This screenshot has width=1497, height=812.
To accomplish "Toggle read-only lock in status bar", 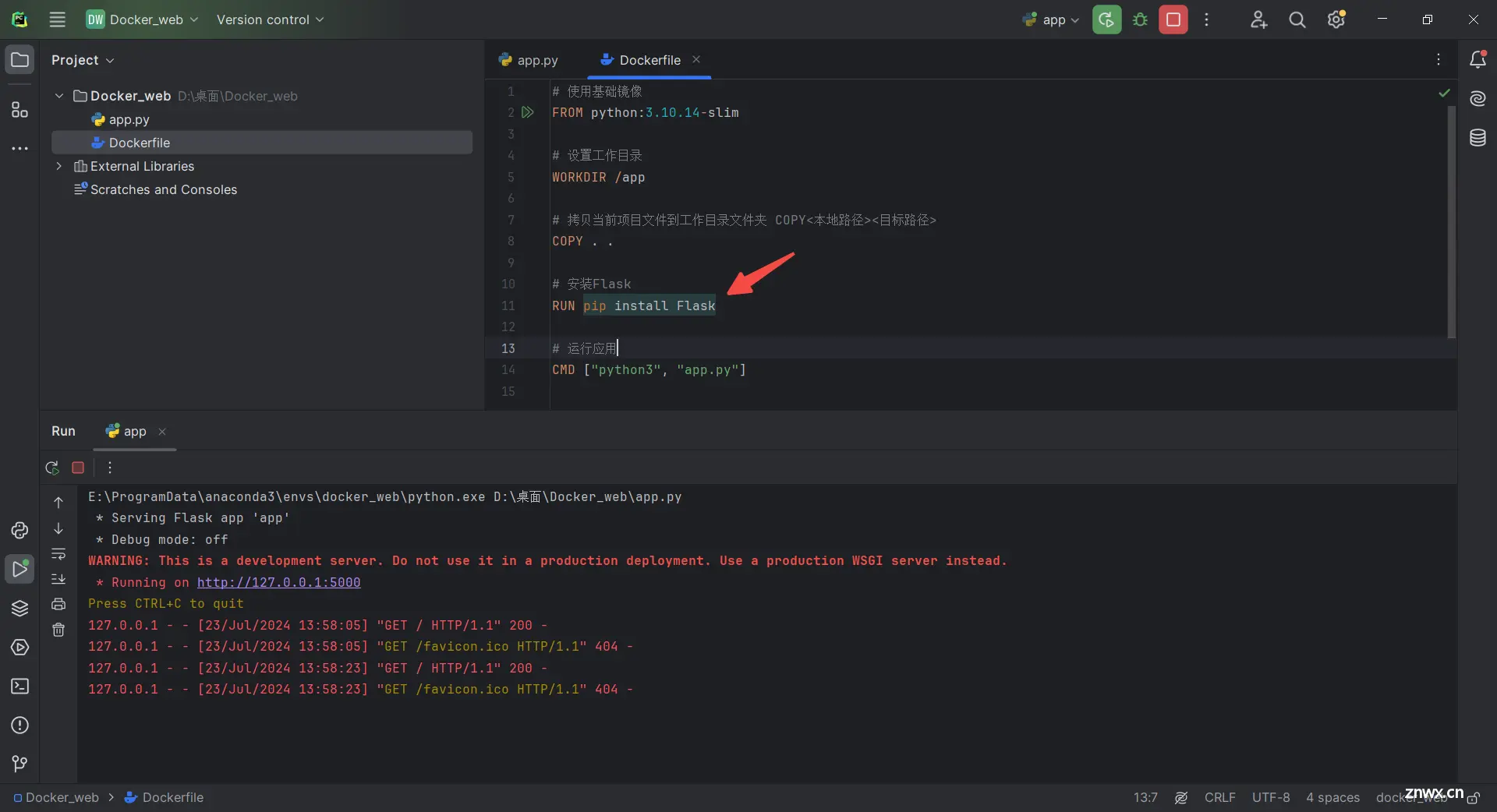I will click(1474, 797).
